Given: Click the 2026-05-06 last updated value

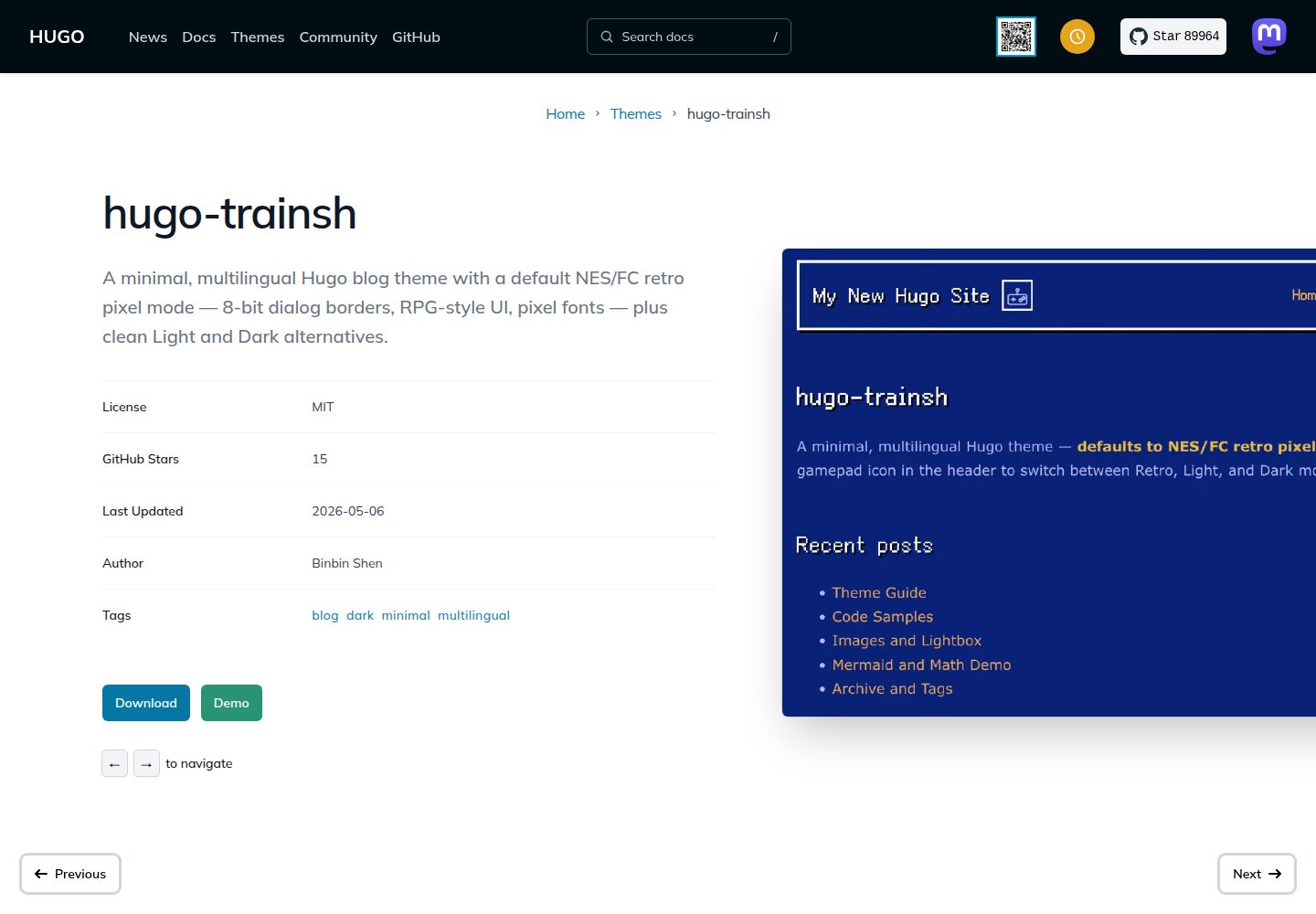Looking at the screenshot, I should pos(348,511).
